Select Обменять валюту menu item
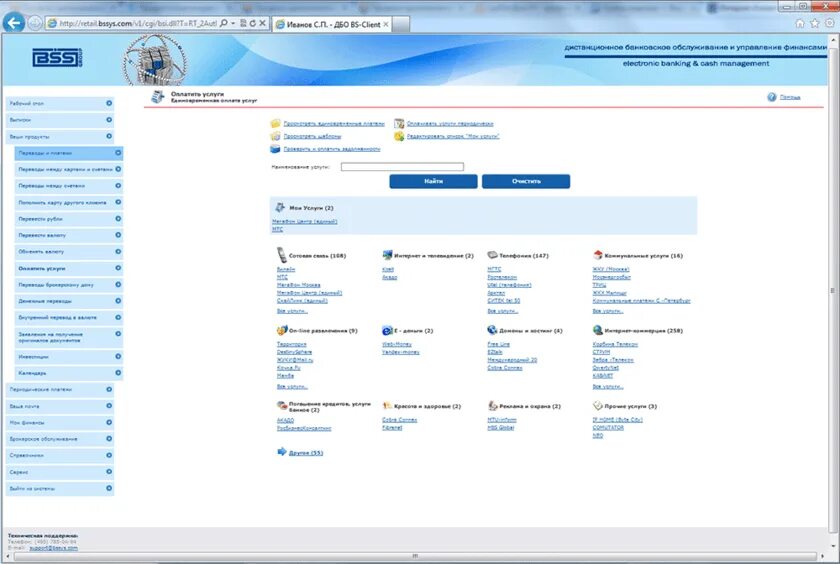840x564 pixels. point(69,252)
